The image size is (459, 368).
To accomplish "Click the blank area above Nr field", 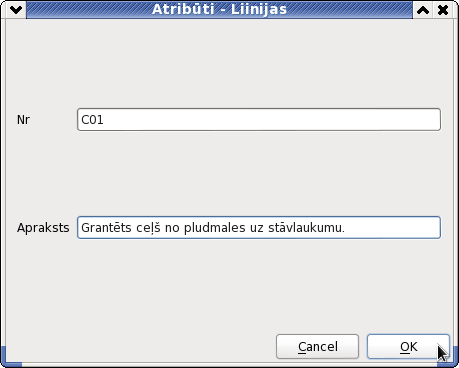I will pos(229,63).
